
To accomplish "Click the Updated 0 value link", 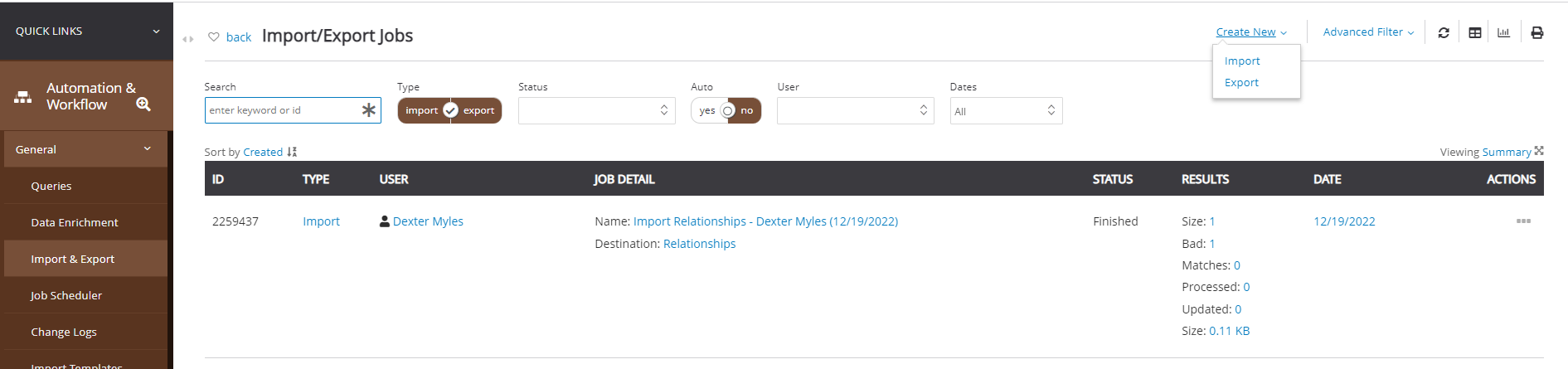I will tap(1238, 309).
